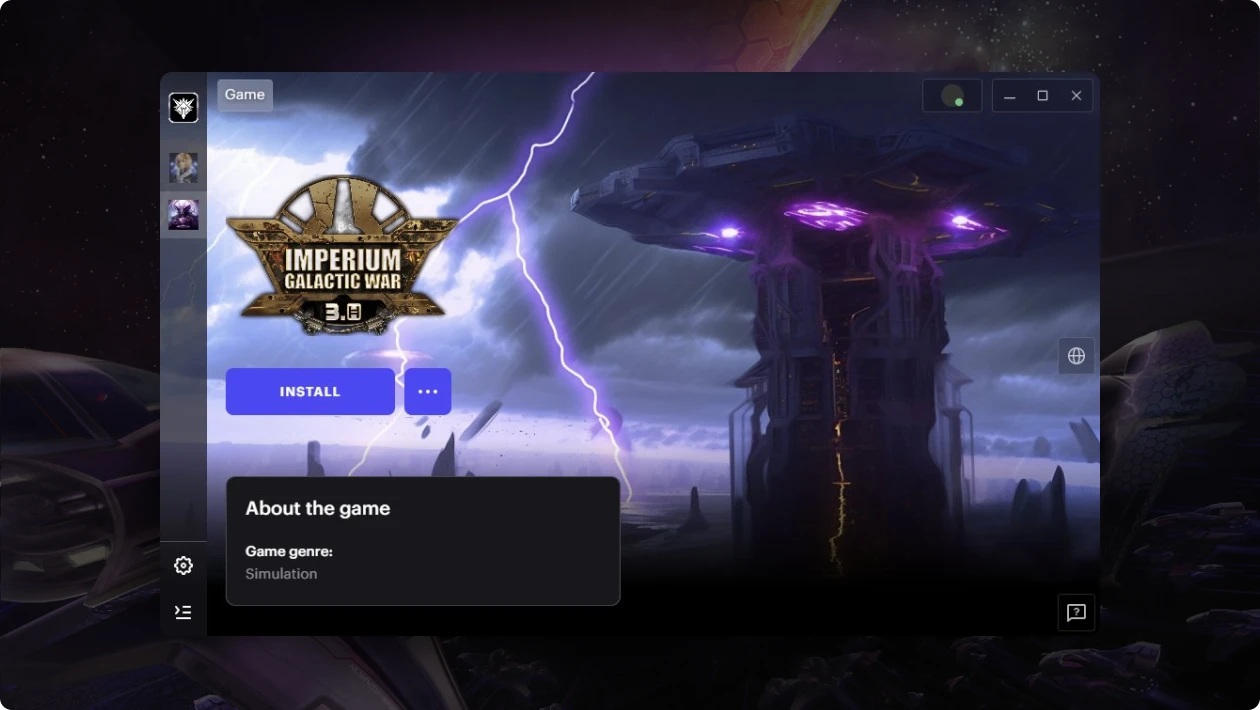The height and width of the screenshot is (710, 1260).
Task: Select the blonde character game in sidebar
Action: (183, 168)
